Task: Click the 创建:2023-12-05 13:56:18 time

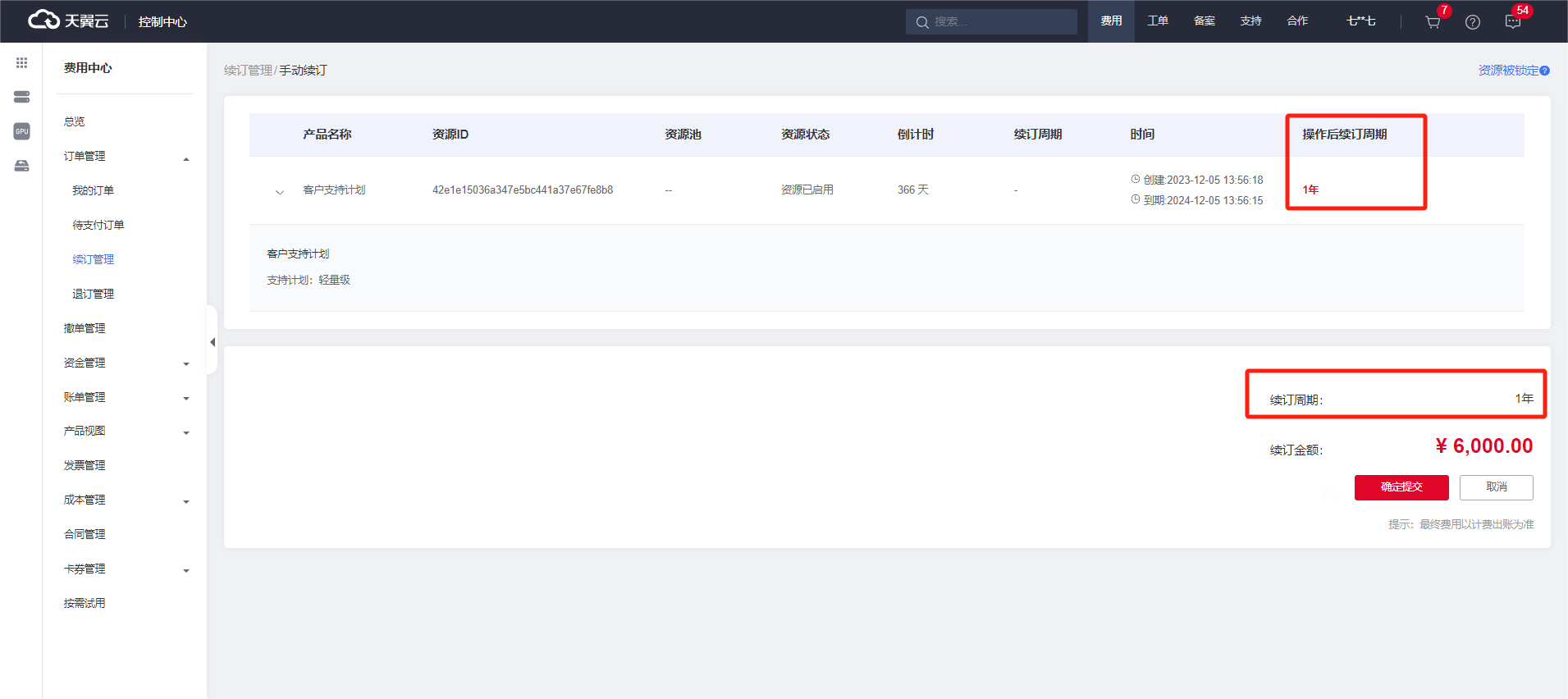Action: 1204,180
